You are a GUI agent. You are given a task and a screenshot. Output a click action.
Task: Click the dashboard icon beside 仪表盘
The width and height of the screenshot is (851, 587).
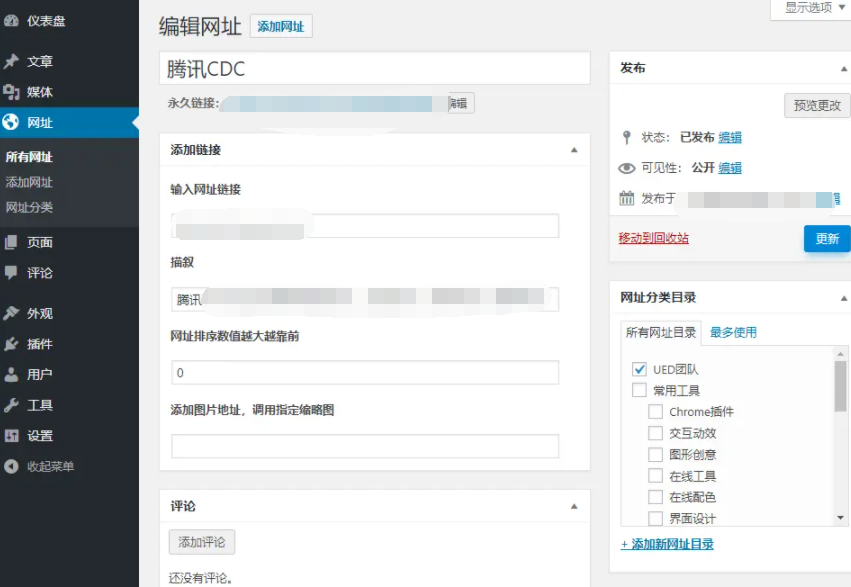(11, 20)
